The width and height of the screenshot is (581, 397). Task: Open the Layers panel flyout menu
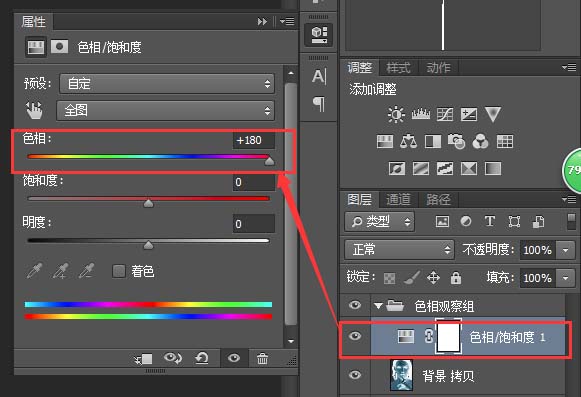[x=569, y=200]
